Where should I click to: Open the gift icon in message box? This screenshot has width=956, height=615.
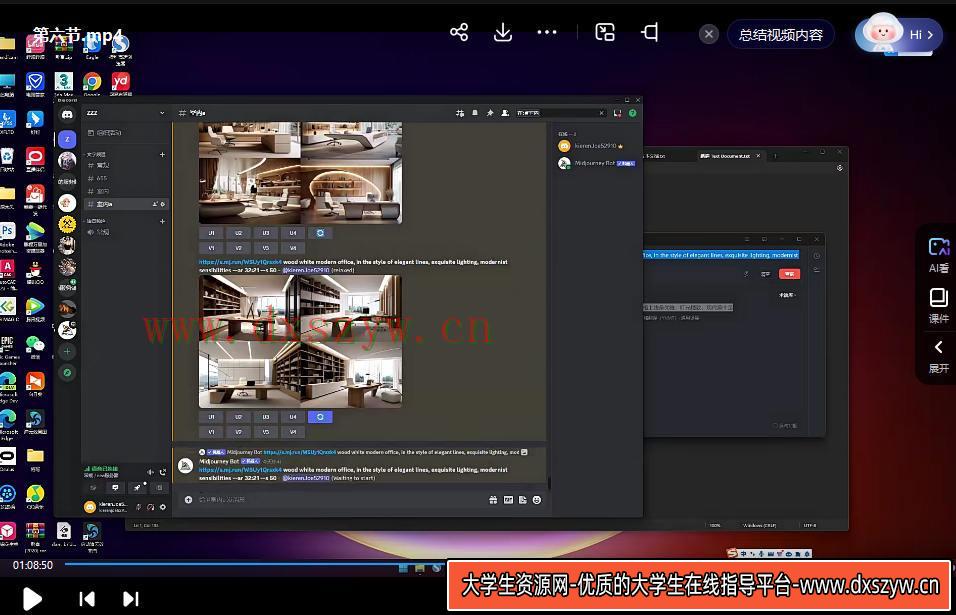[493, 500]
